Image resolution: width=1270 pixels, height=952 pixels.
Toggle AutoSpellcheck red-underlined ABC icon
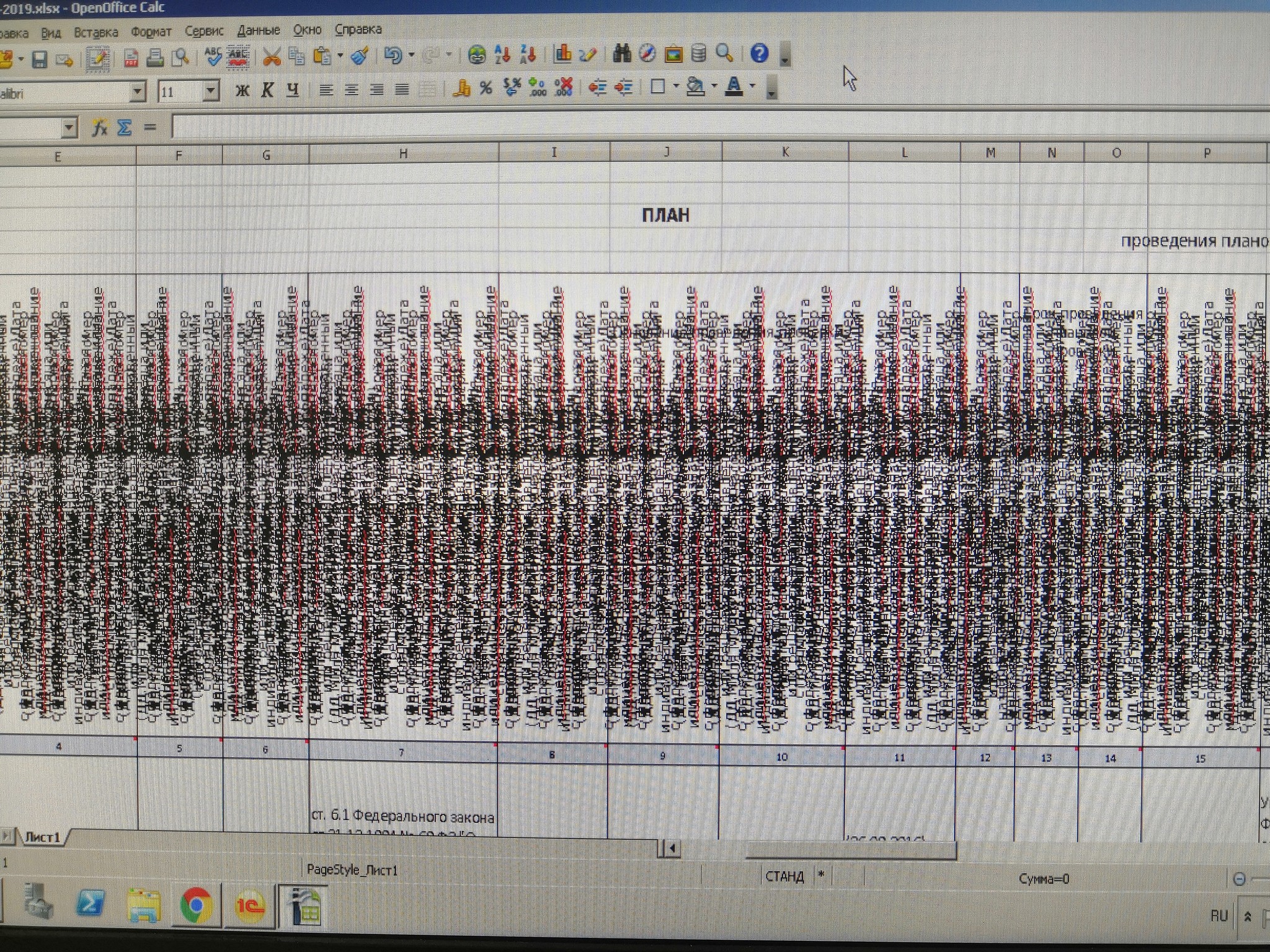(x=238, y=57)
